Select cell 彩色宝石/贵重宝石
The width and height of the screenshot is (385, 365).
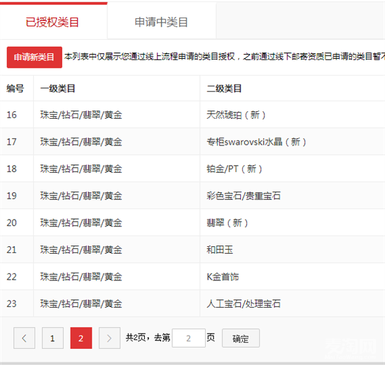pos(244,196)
